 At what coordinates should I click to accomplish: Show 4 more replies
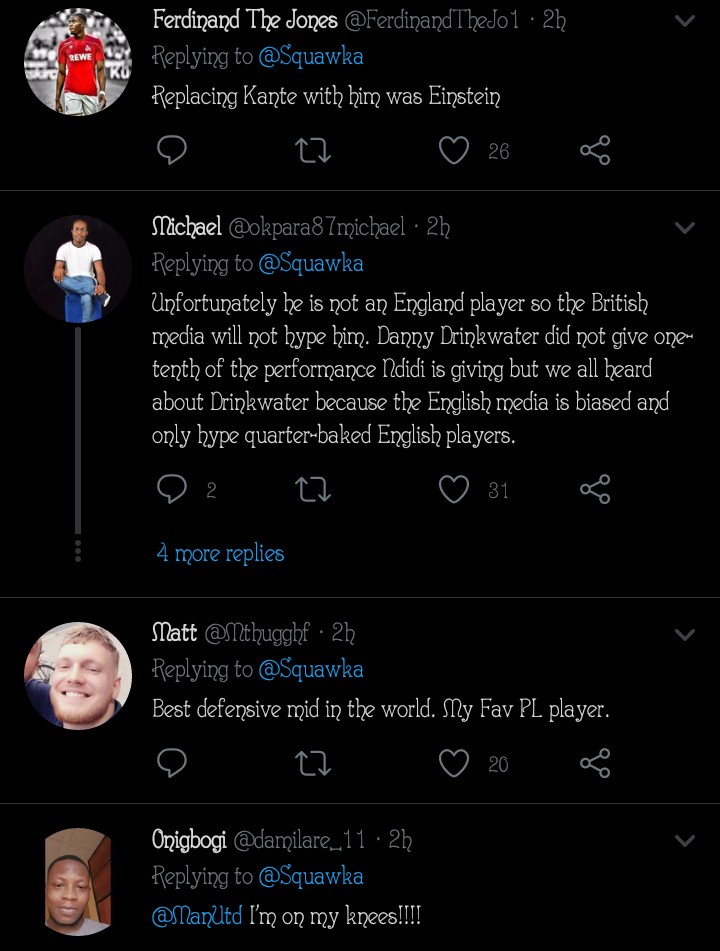click(x=220, y=553)
